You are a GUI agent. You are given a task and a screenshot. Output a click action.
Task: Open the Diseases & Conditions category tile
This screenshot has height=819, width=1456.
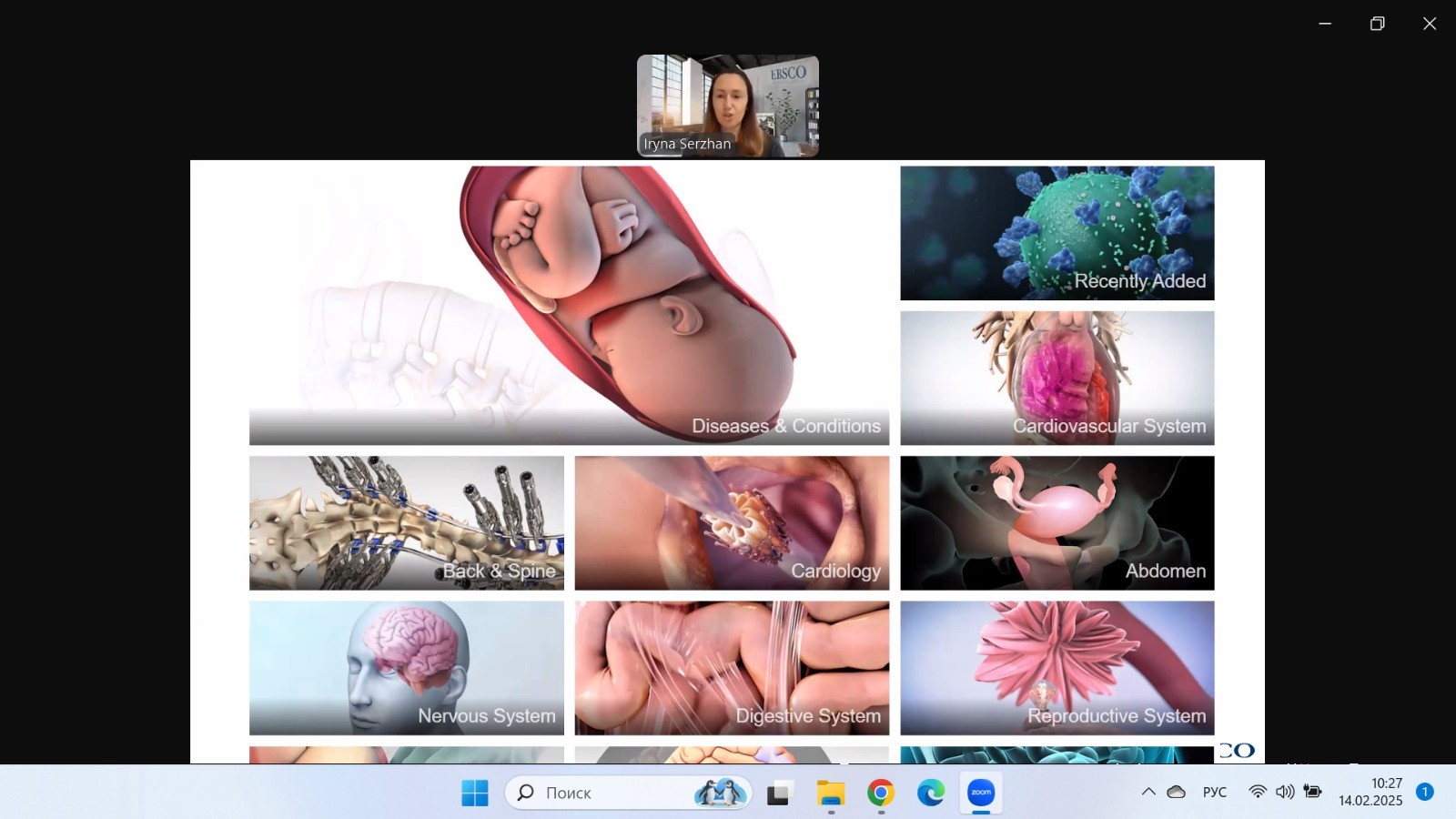[569, 305]
